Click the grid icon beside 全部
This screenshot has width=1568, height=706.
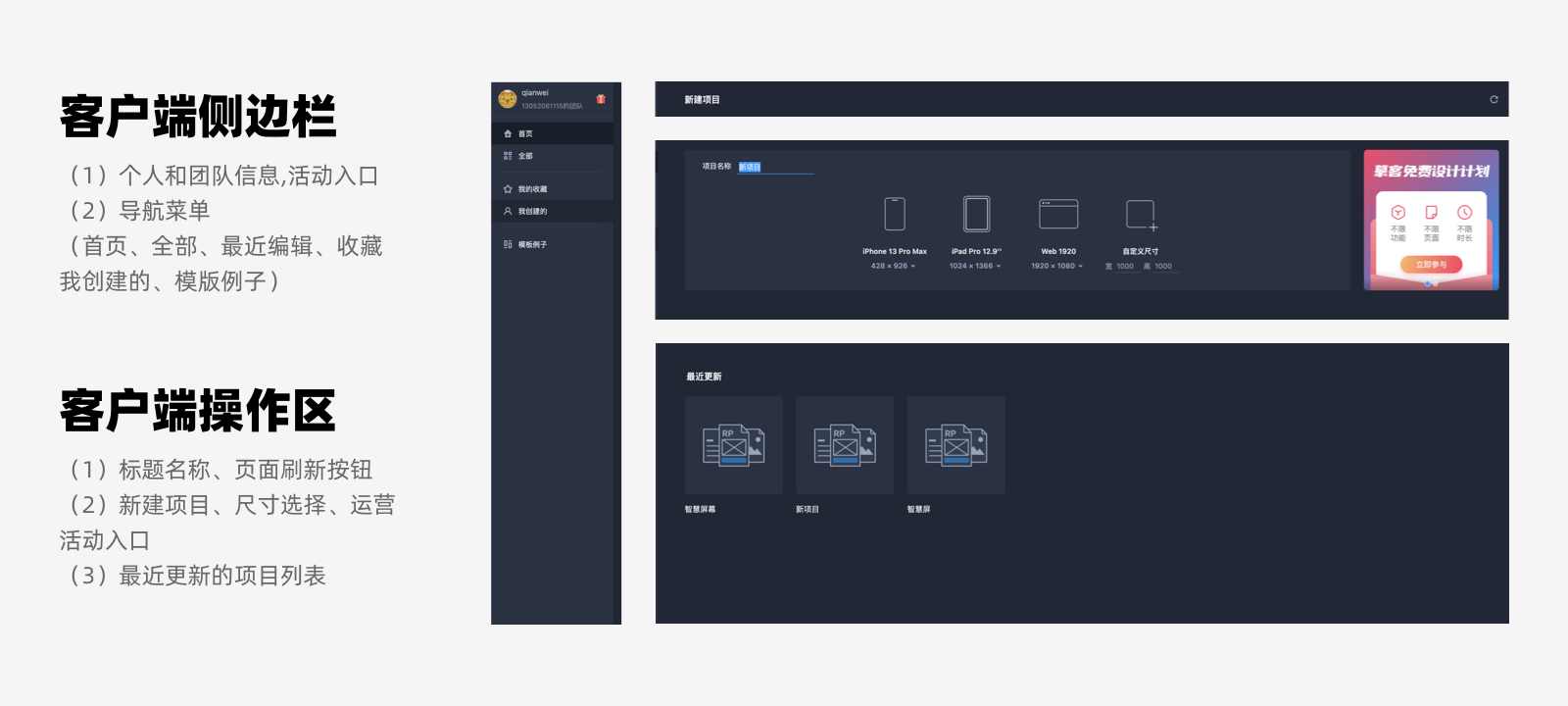(x=508, y=156)
